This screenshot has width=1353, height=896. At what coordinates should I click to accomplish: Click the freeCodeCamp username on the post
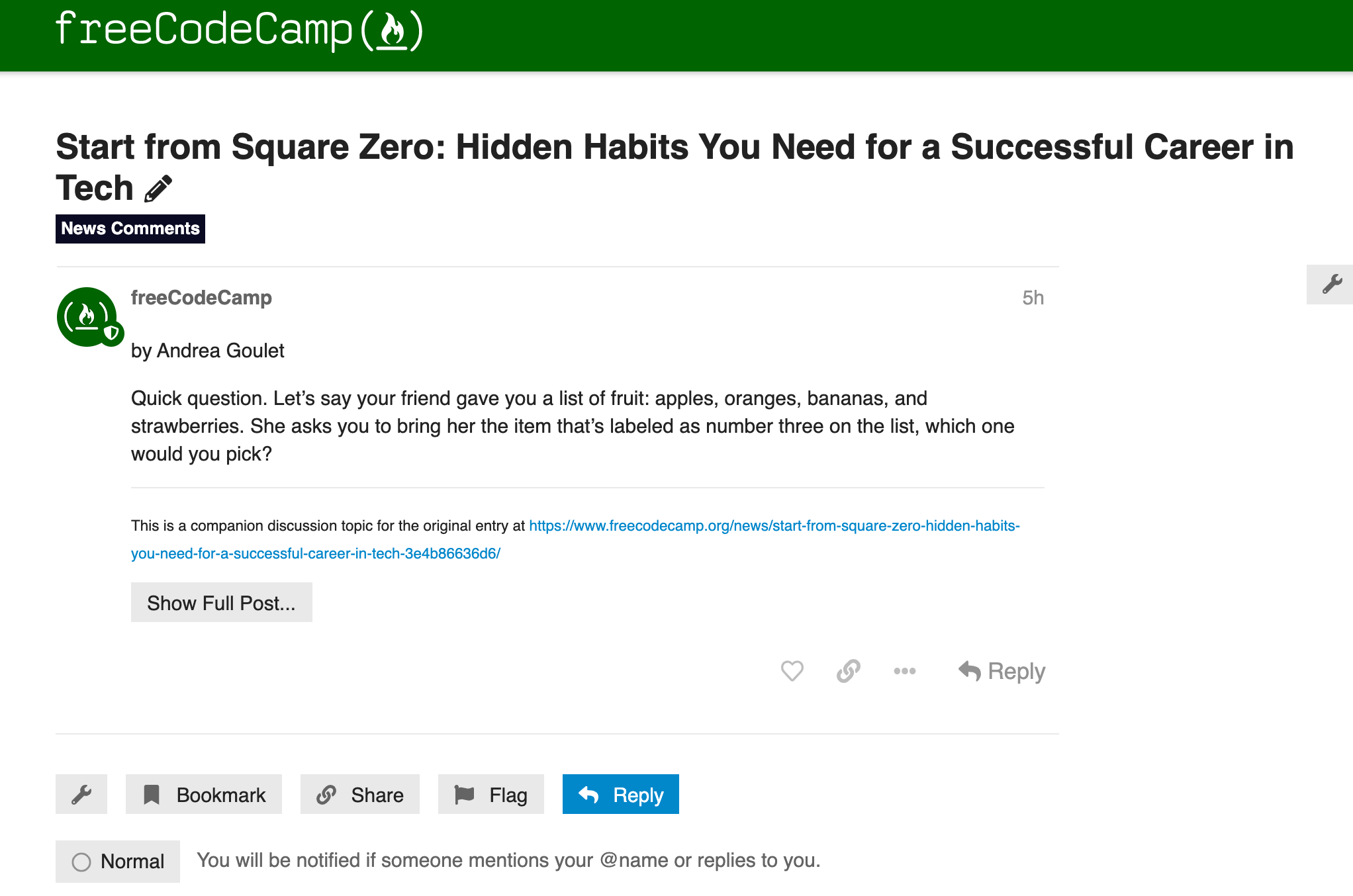(201, 298)
